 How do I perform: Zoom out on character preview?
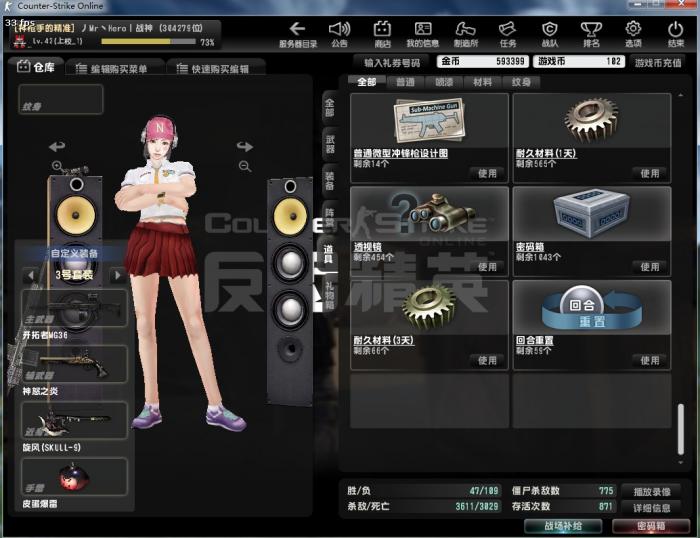coord(245,167)
